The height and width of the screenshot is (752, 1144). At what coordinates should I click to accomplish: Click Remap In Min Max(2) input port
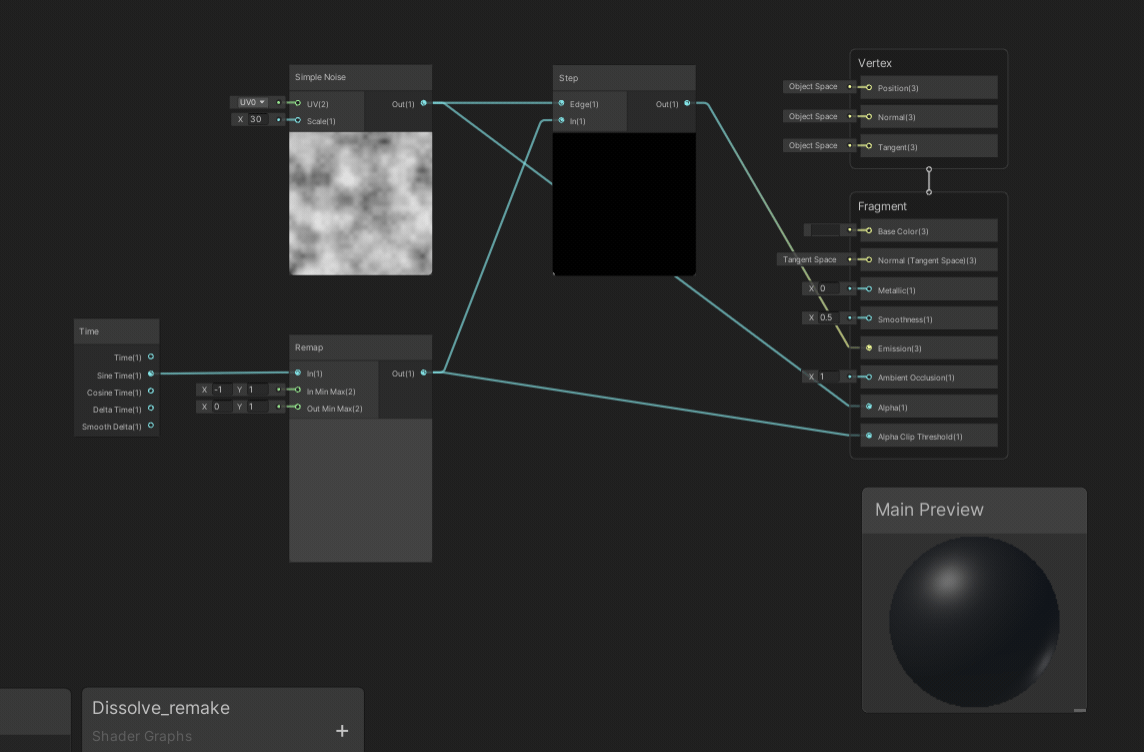pos(298,389)
